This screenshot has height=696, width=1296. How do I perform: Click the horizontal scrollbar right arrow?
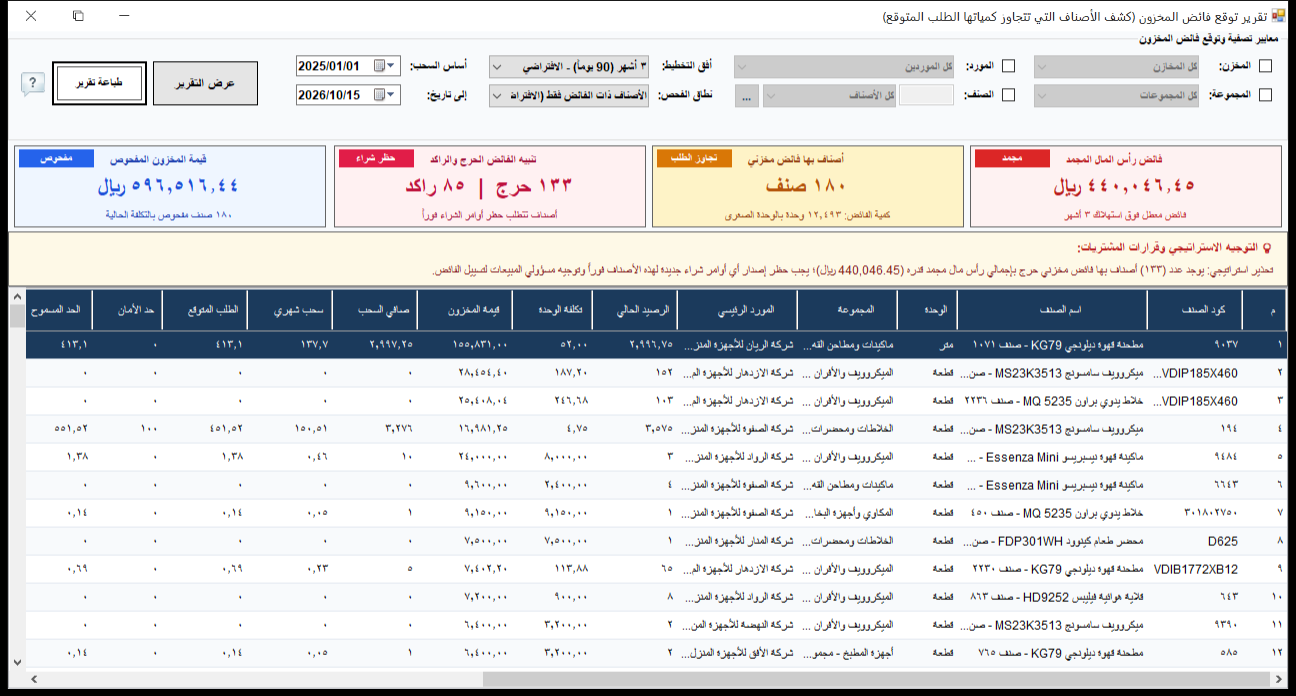(x=1279, y=679)
